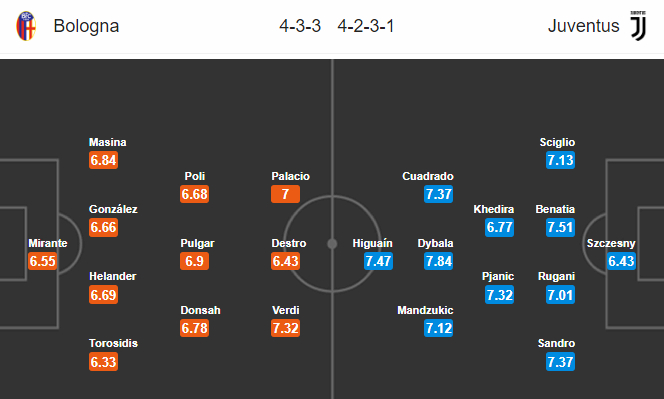Click the Bologna club crest icon
This screenshot has width=664, height=399.
coord(26,26)
